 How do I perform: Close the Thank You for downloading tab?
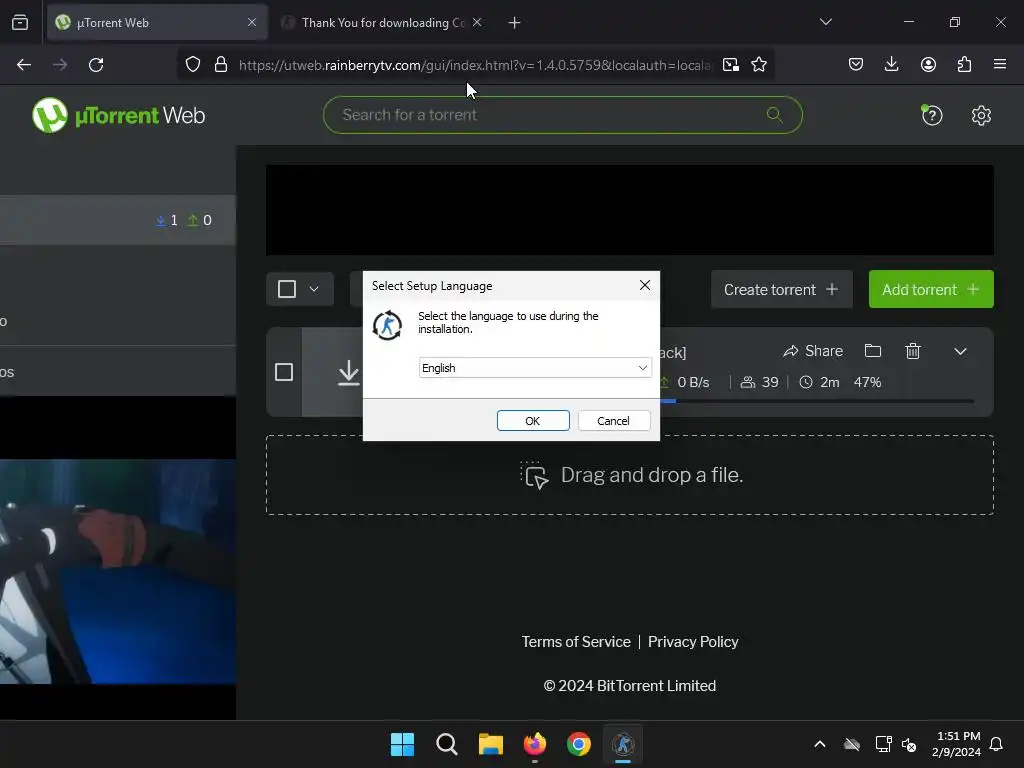477,22
